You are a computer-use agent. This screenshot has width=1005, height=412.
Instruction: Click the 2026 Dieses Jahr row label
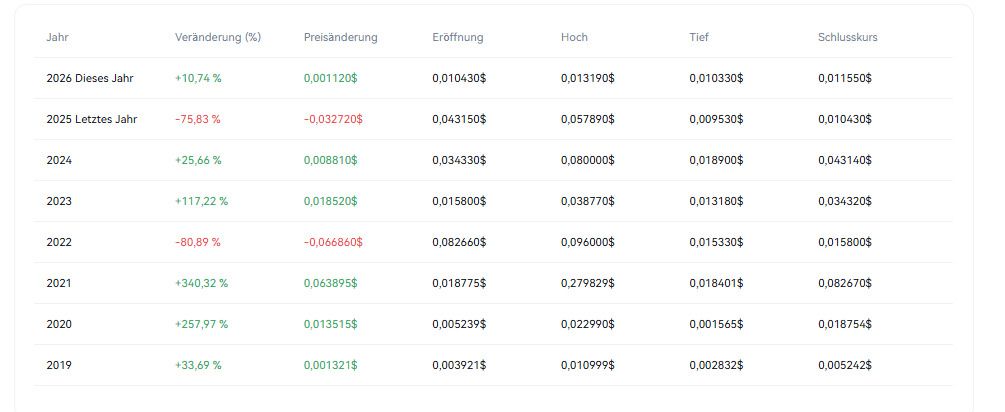pos(90,78)
